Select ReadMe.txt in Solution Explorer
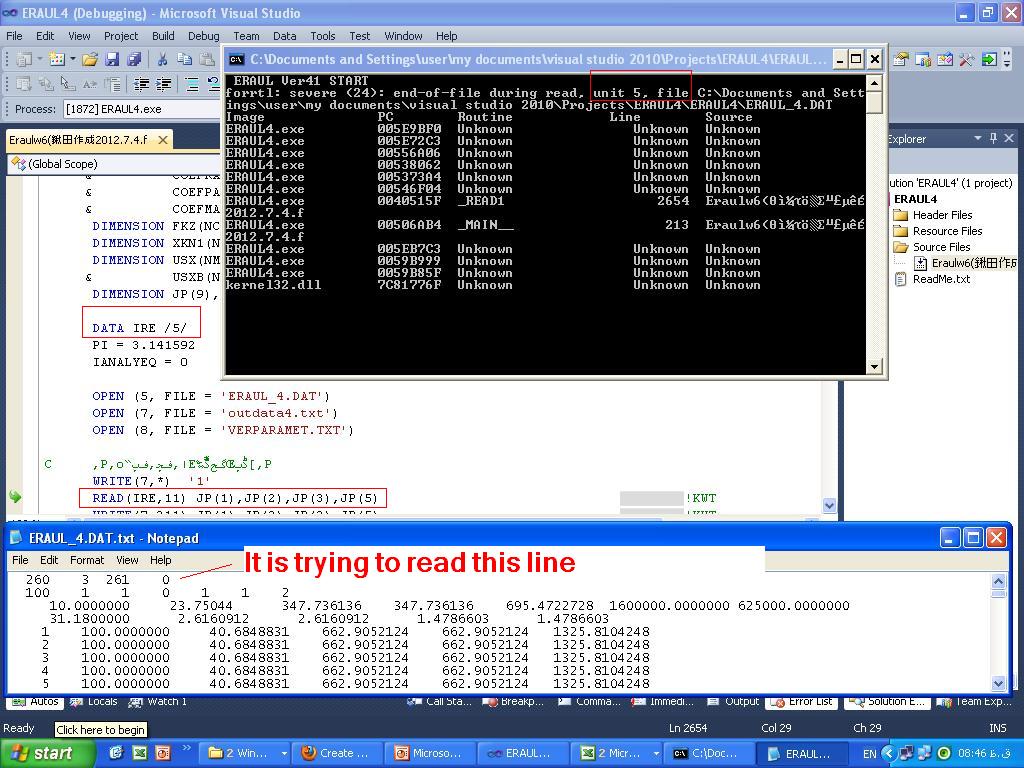This screenshot has height=768, width=1024. coord(941,279)
